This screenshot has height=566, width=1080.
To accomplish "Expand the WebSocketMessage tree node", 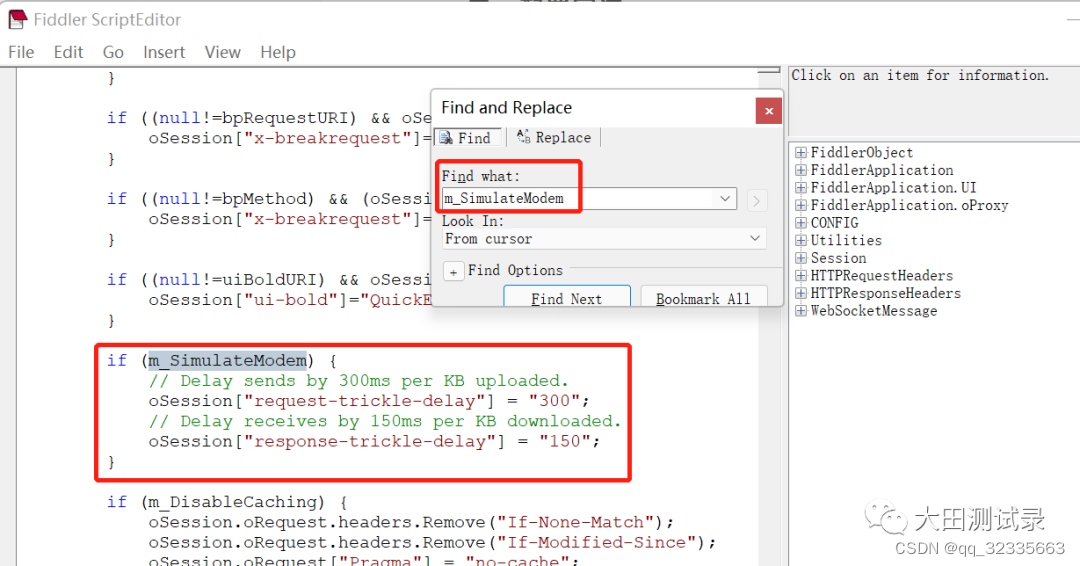I will pos(800,311).
